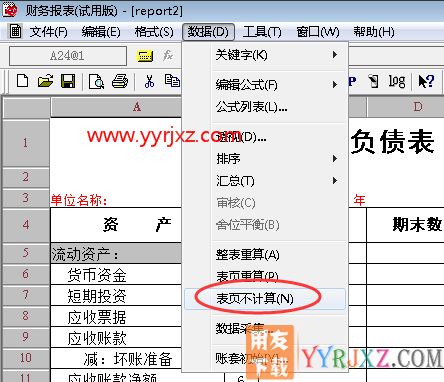Viewport: 444px width, 382px height.
Task: Expand the 关键字(K) submenu
Action: coord(265,55)
